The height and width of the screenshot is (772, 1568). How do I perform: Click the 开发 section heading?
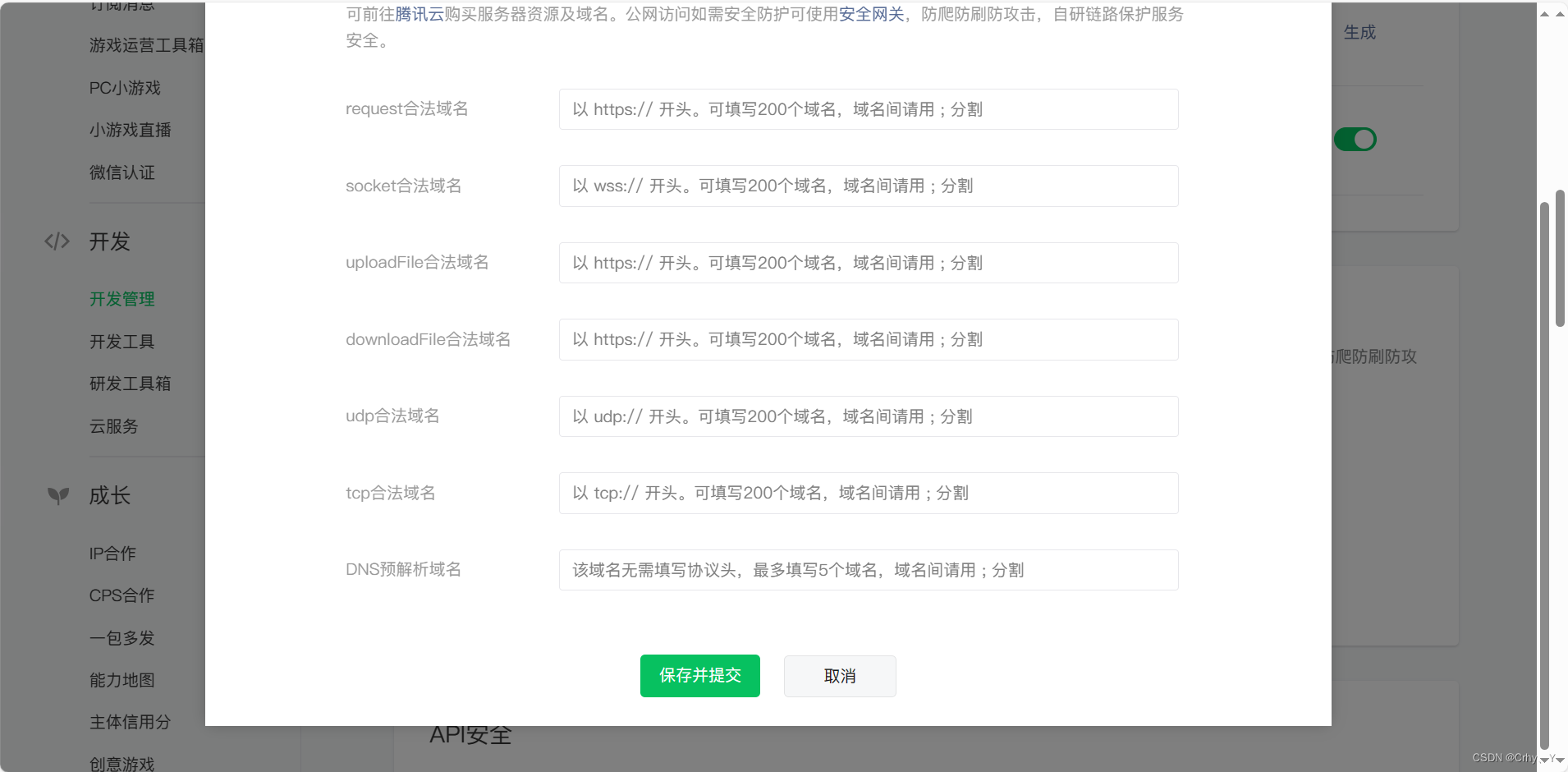110,241
